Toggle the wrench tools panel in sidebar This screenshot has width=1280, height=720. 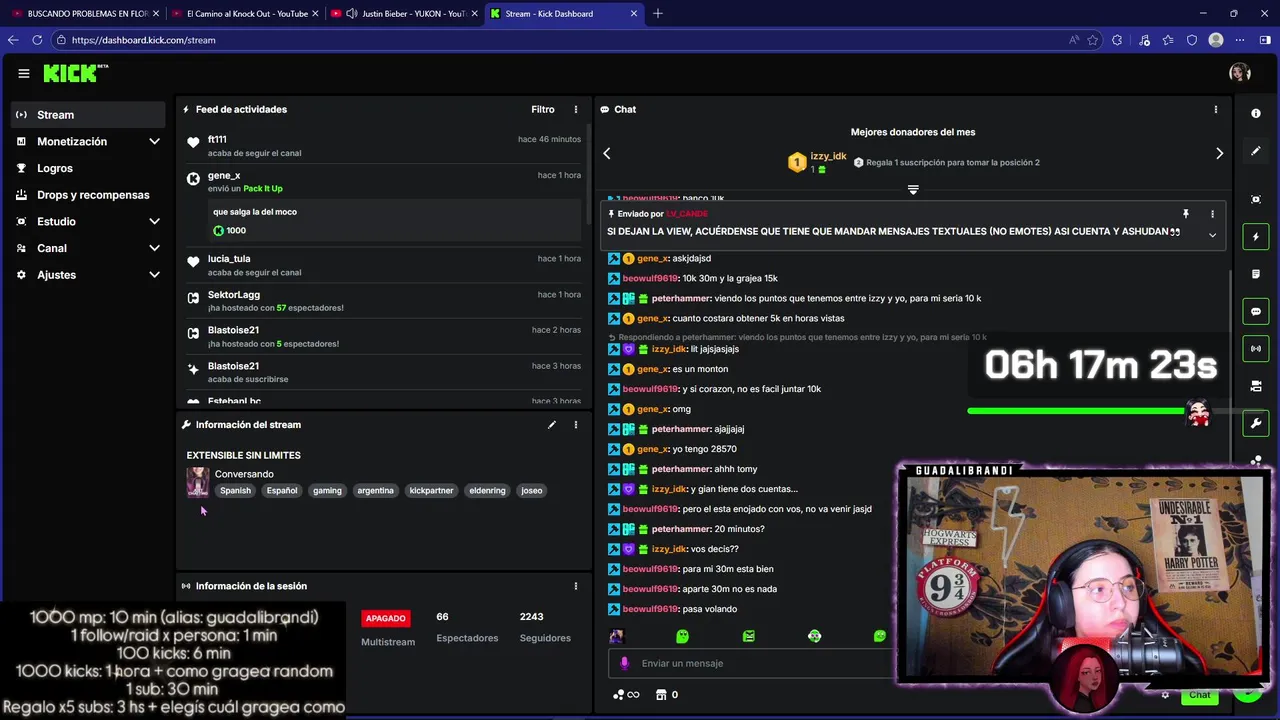point(1256,423)
